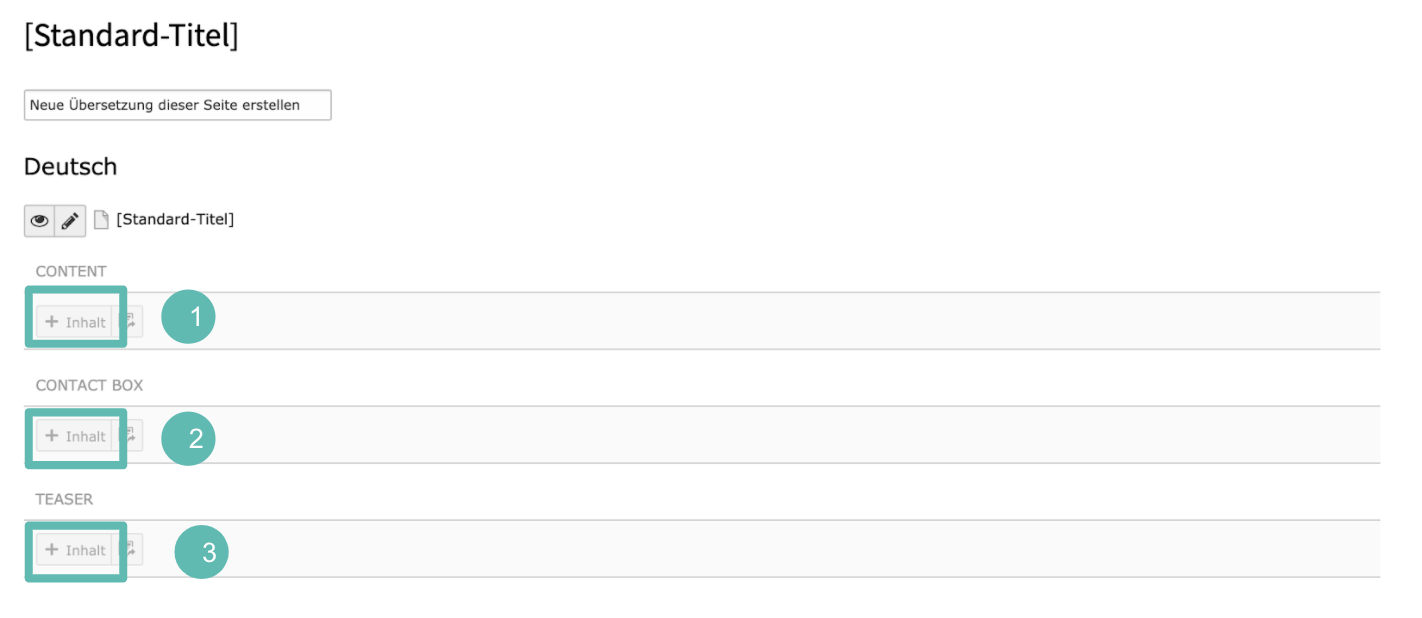1422x618 pixels.
Task: View the page using the eye icon
Action: pos(40,221)
